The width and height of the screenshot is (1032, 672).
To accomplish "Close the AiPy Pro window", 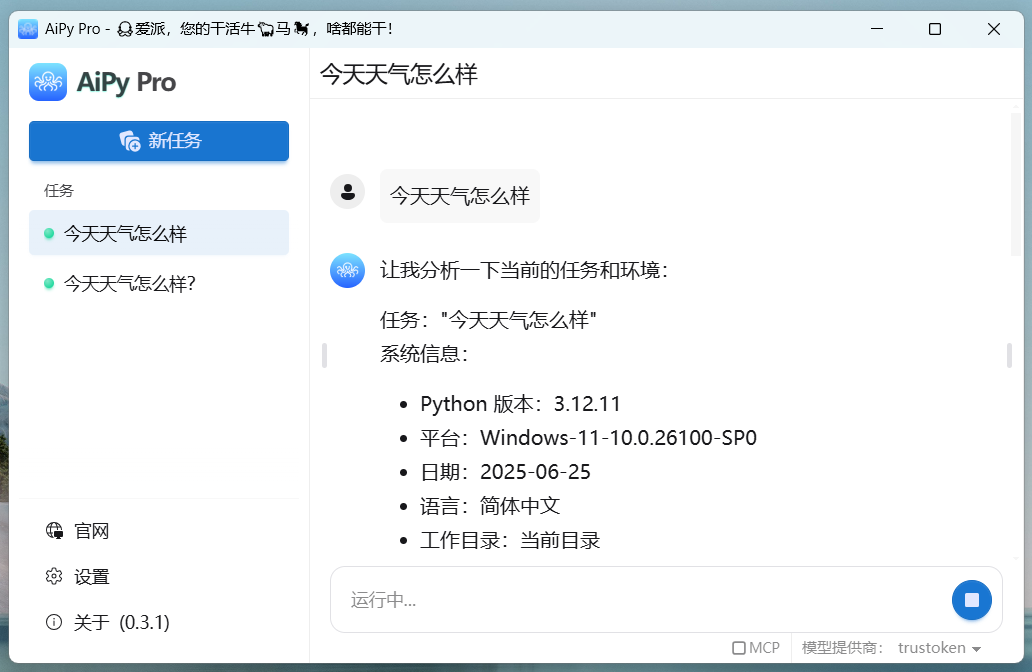I will [994, 29].
